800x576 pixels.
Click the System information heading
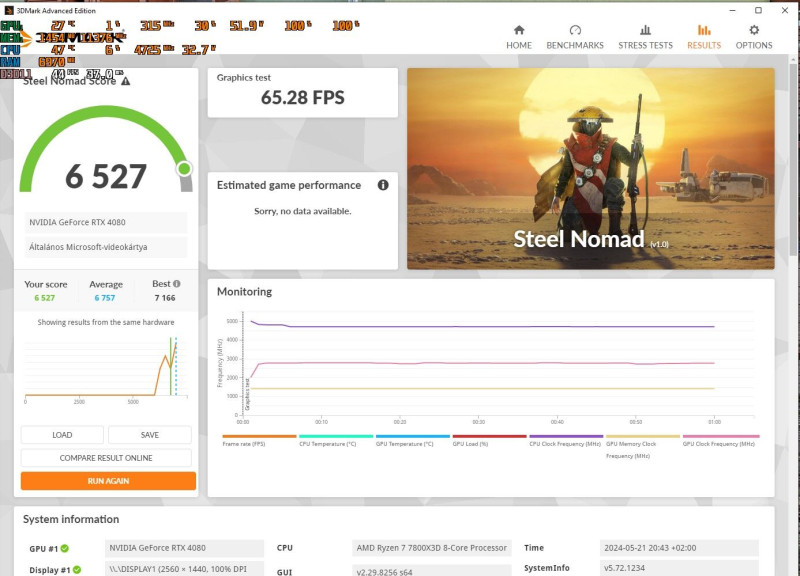coord(71,519)
